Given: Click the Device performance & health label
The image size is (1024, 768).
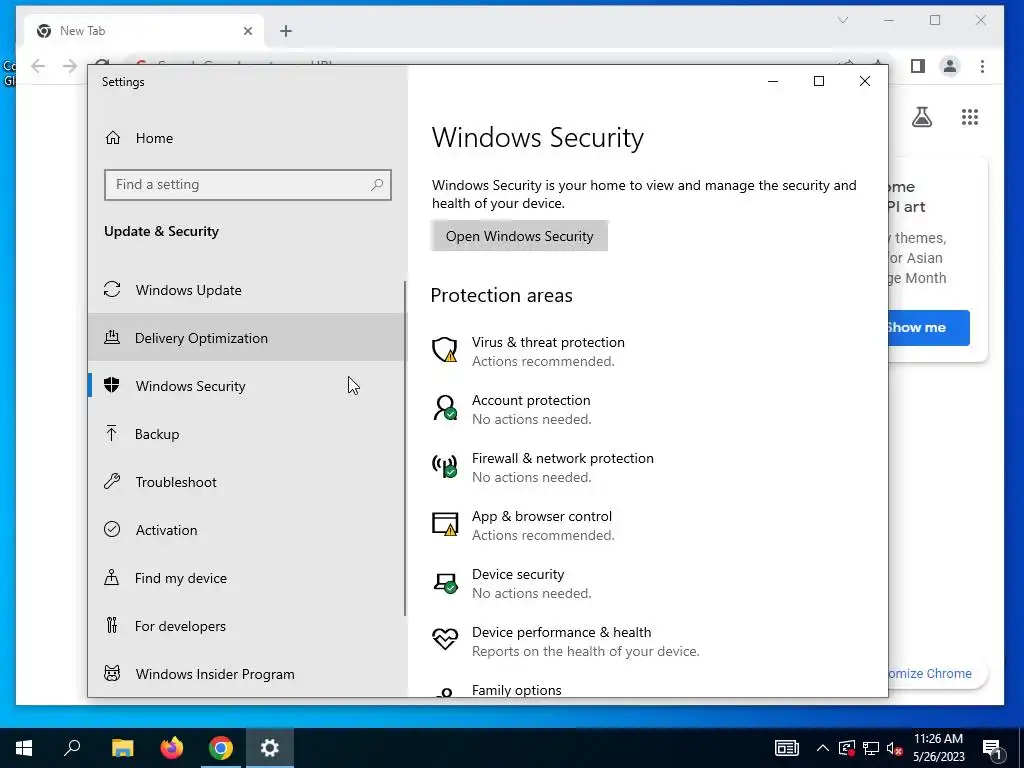Looking at the screenshot, I should click(561, 632).
